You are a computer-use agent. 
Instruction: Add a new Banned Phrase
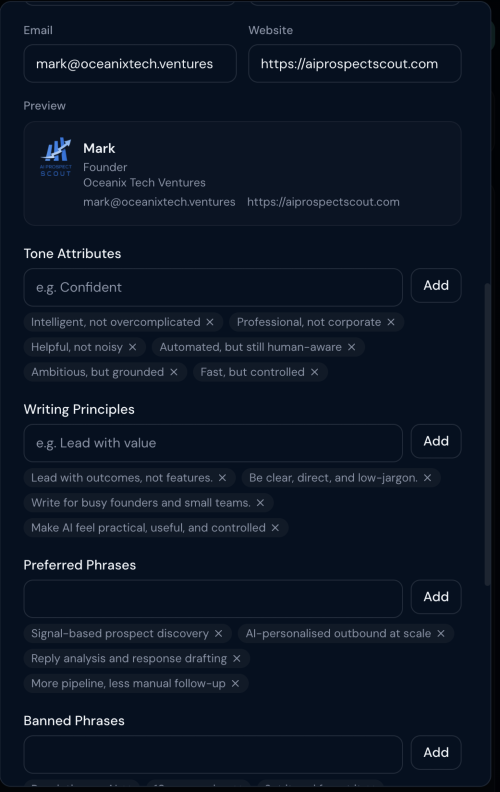tap(436, 753)
